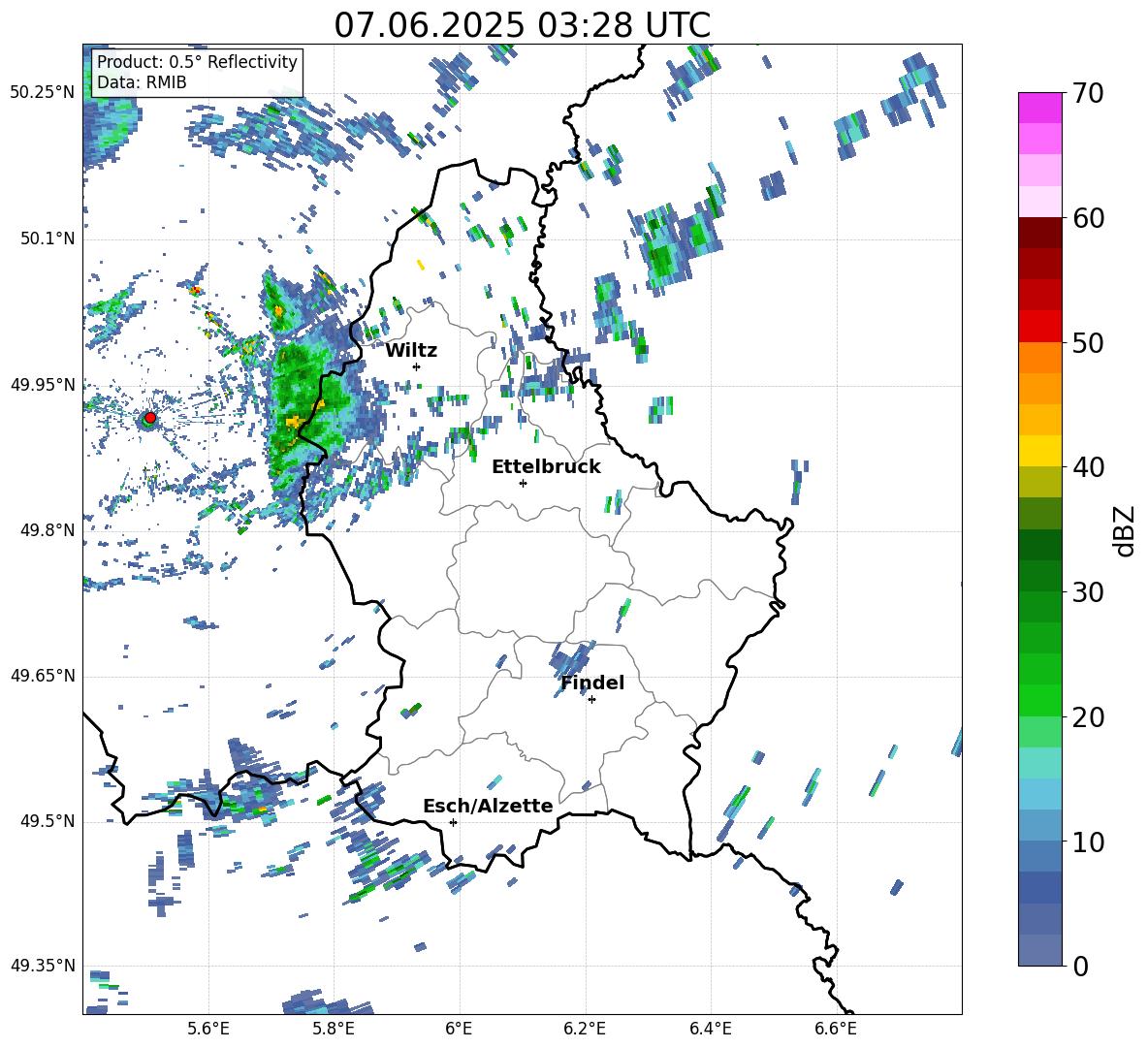Click the 49.5°N latitude tick label
This screenshot has height=1048, width=1148.
[x=48, y=821]
